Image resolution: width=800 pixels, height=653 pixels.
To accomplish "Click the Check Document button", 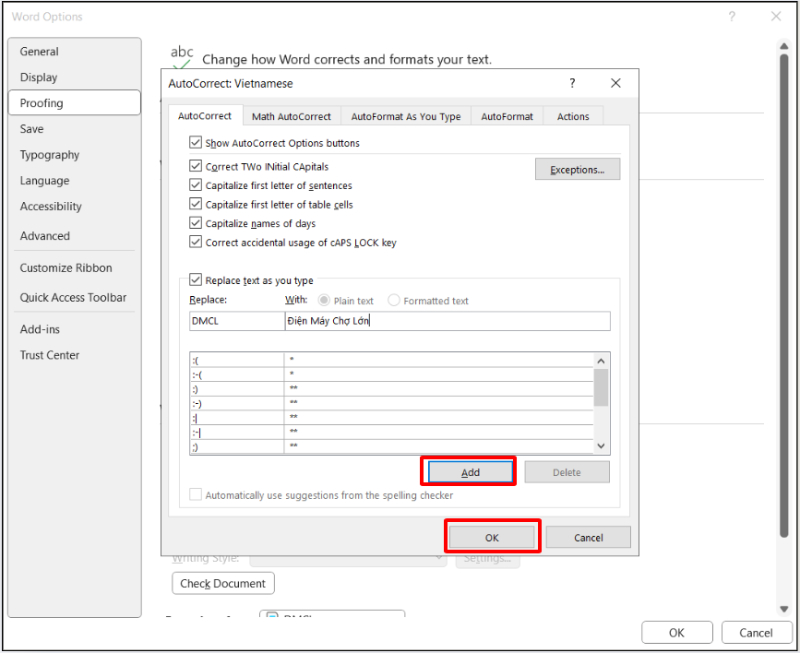I will (223, 584).
